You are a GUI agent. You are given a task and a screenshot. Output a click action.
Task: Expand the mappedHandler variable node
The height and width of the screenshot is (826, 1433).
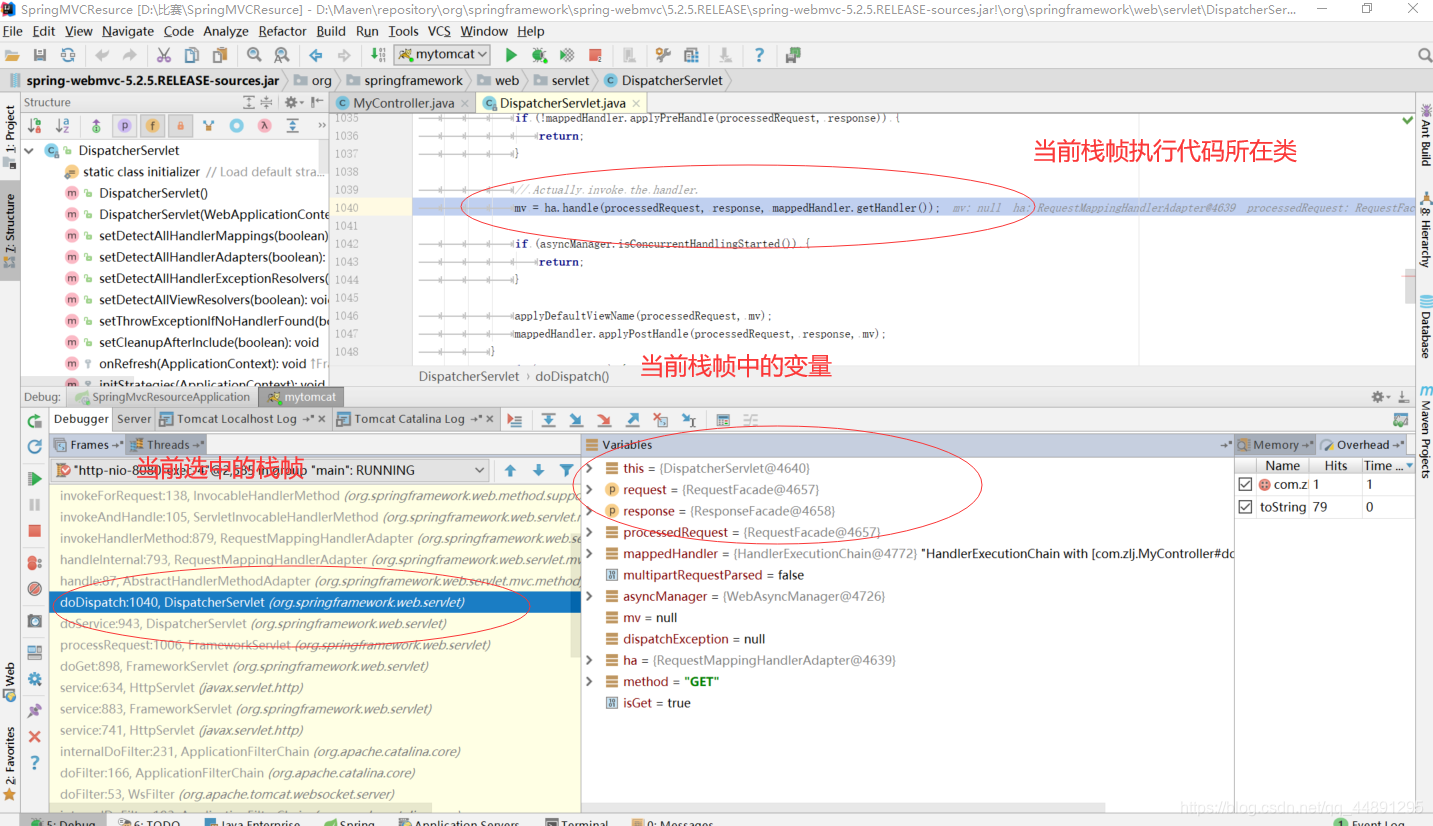(589, 553)
